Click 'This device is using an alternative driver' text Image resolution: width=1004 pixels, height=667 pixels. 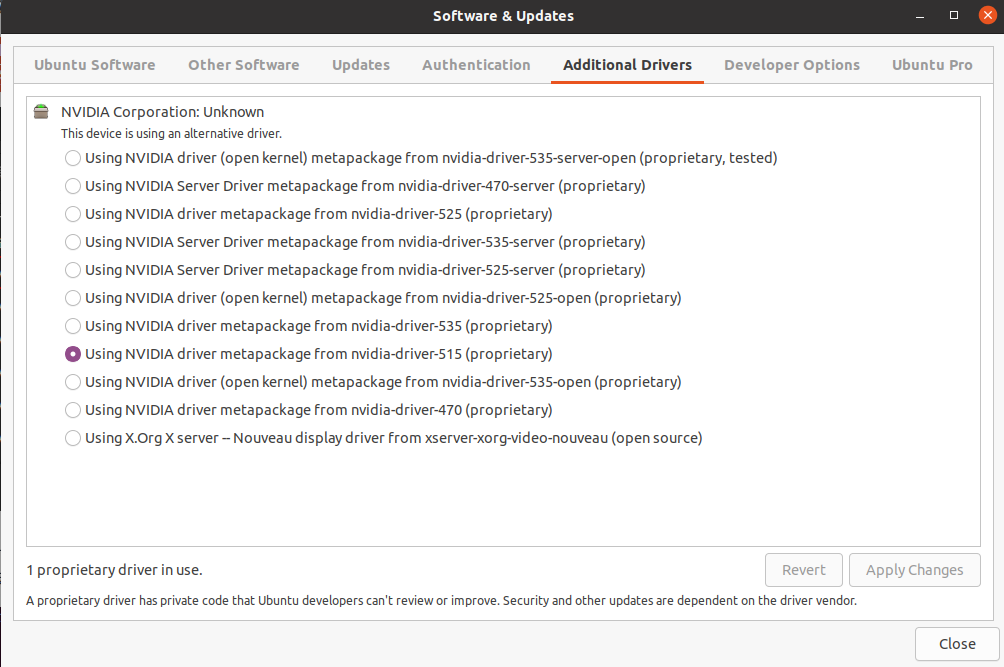click(171, 134)
